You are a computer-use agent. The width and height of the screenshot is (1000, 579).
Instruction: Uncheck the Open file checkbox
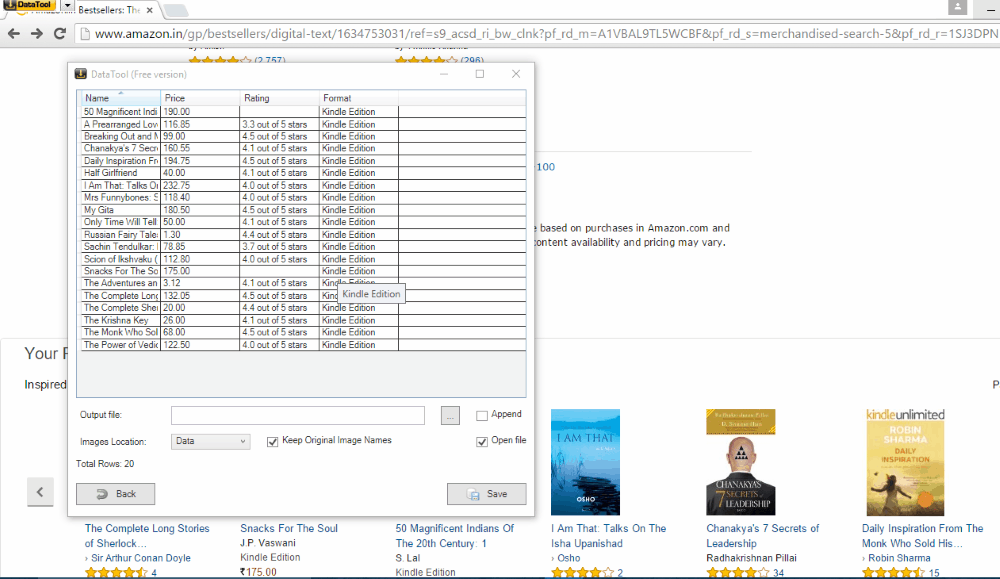[x=482, y=441]
